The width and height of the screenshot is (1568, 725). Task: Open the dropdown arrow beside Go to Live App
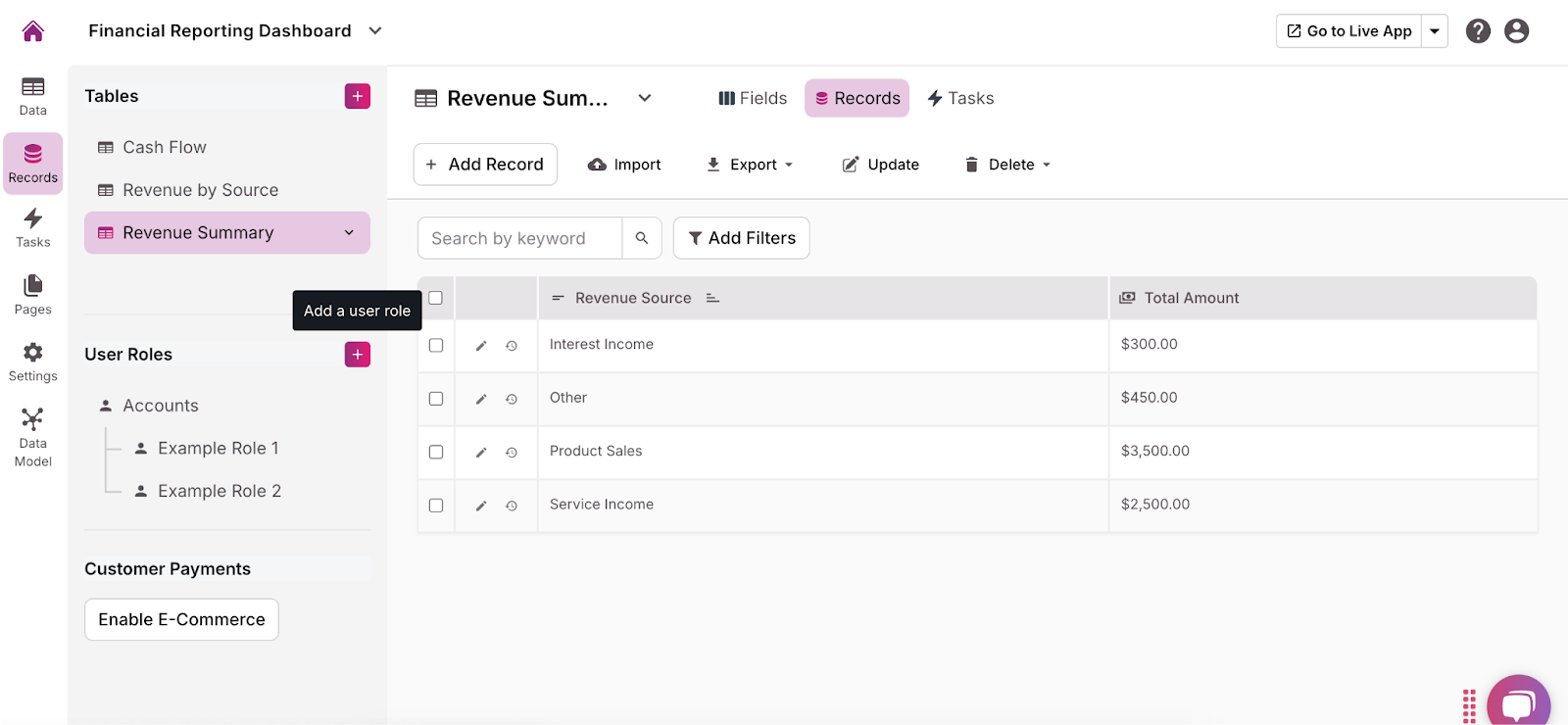pos(1435,31)
